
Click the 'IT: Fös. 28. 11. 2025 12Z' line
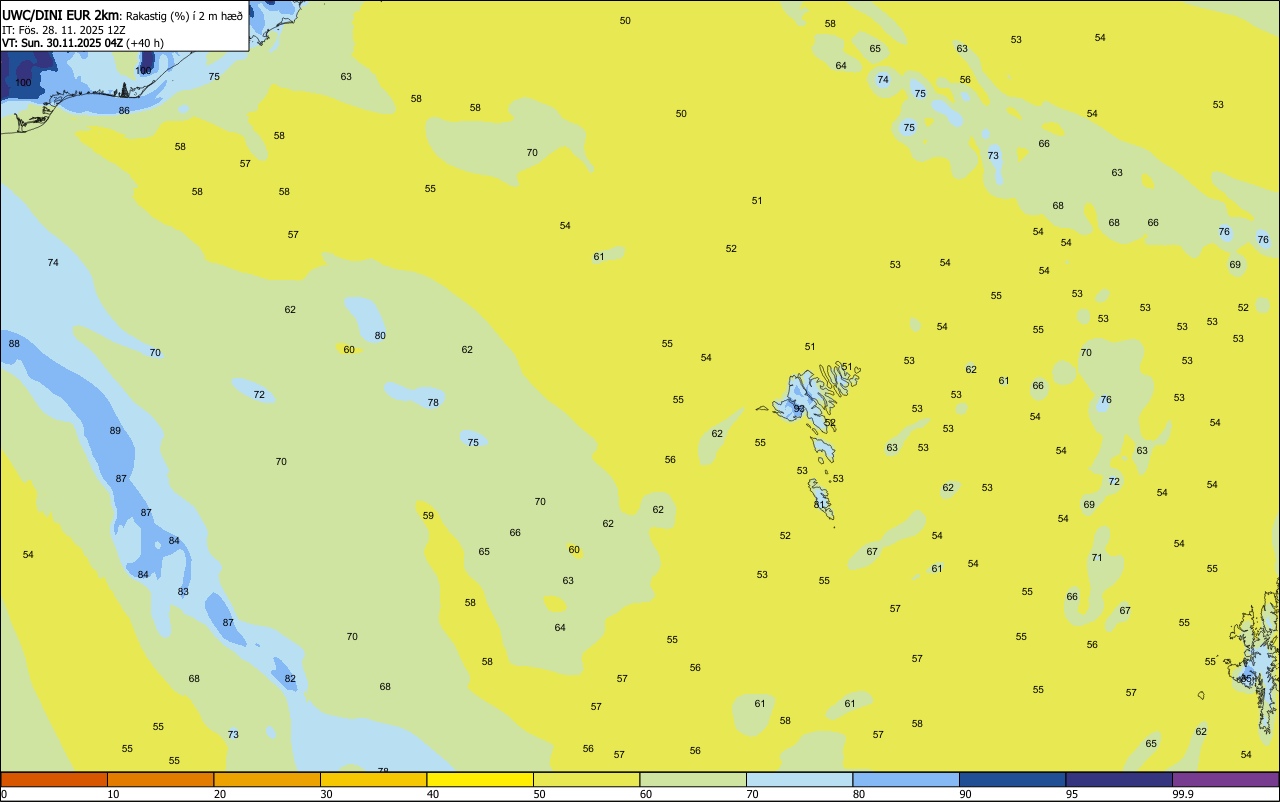click(64, 30)
